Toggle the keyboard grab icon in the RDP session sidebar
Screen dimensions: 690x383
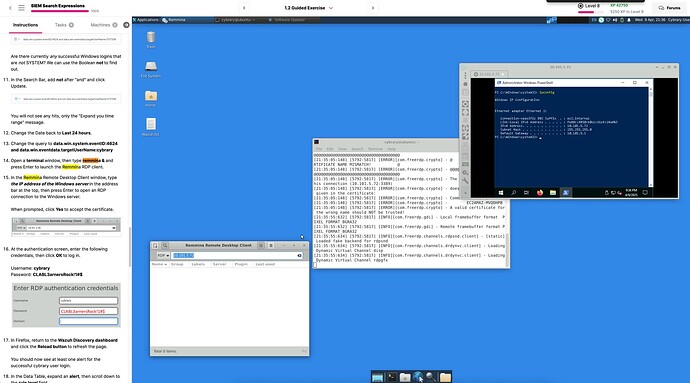tap(465, 164)
